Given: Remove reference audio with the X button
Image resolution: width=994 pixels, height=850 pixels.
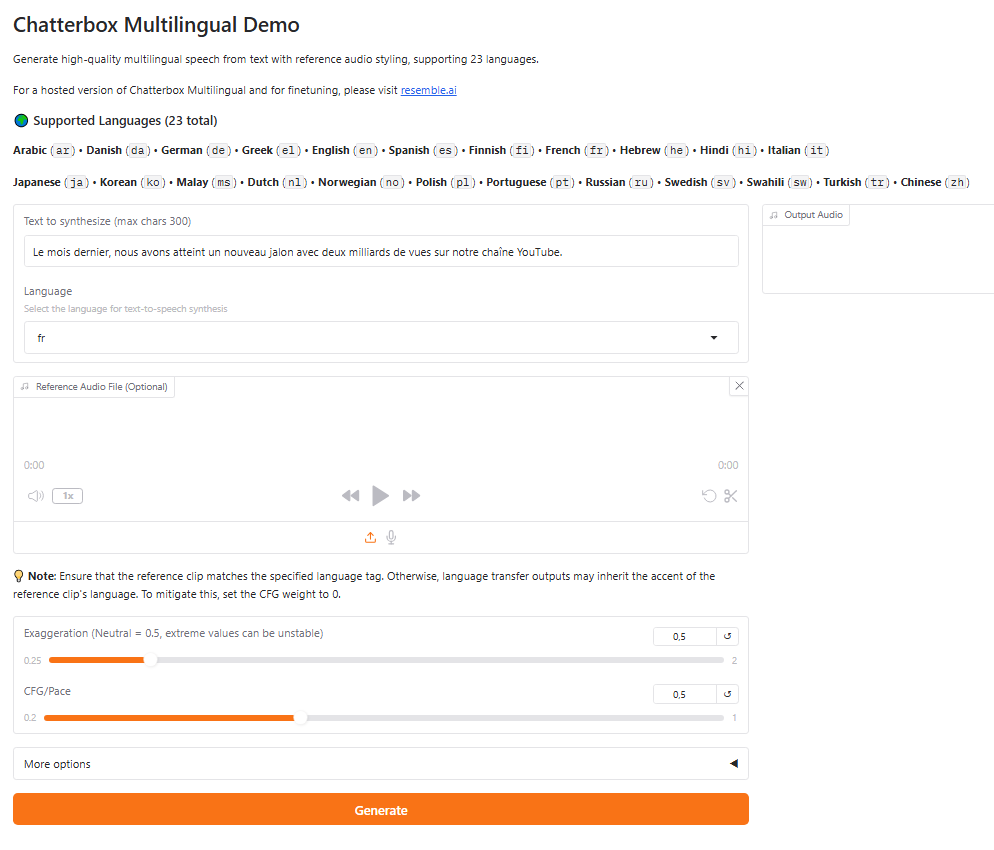Looking at the screenshot, I should point(739,386).
